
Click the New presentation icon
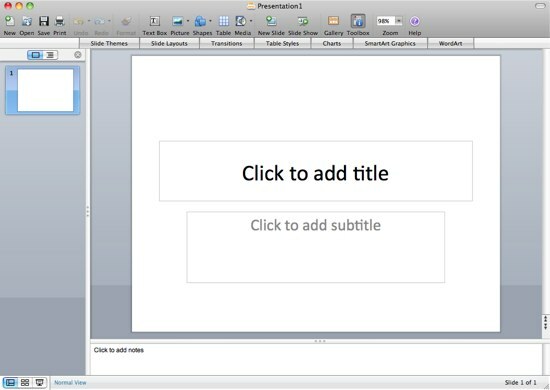point(9,21)
